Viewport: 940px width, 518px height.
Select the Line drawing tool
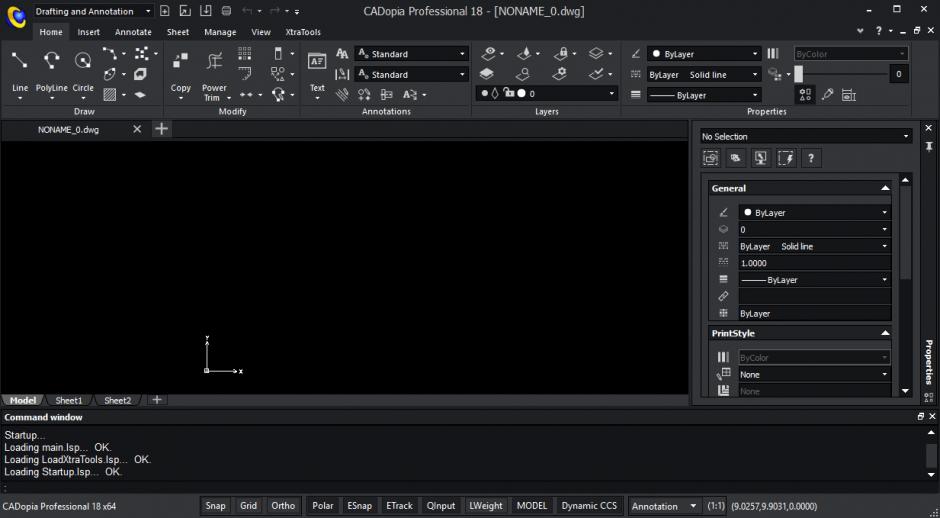(20, 60)
